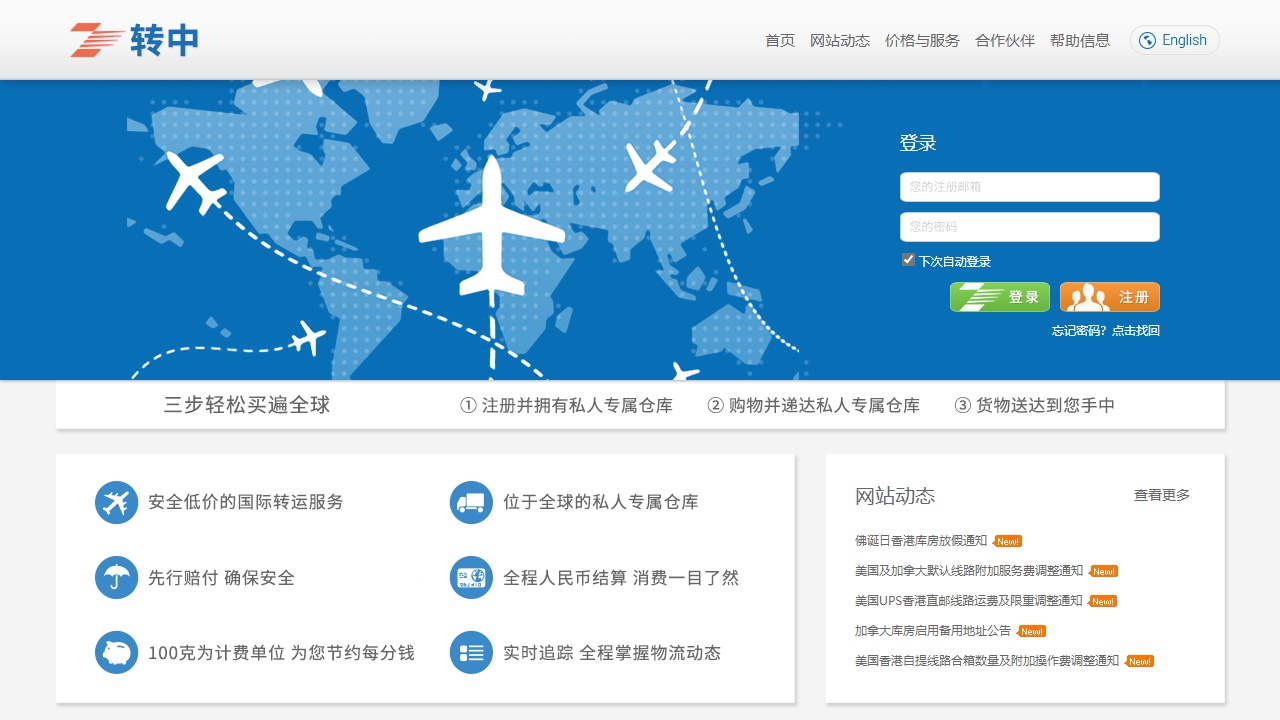Select 帮助信息 in the navigation bar
This screenshot has height=720, width=1280.
point(1080,40)
